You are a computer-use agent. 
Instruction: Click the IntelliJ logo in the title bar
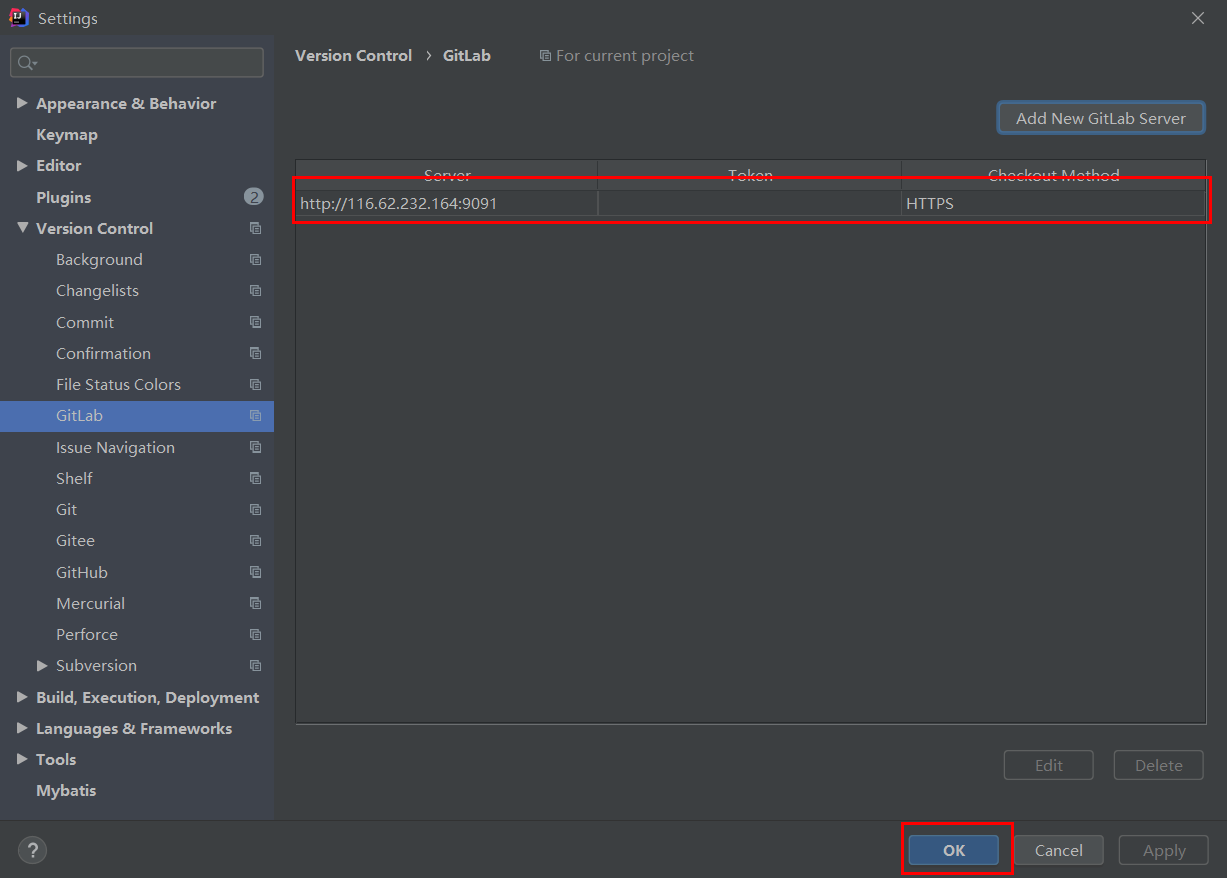click(x=19, y=18)
